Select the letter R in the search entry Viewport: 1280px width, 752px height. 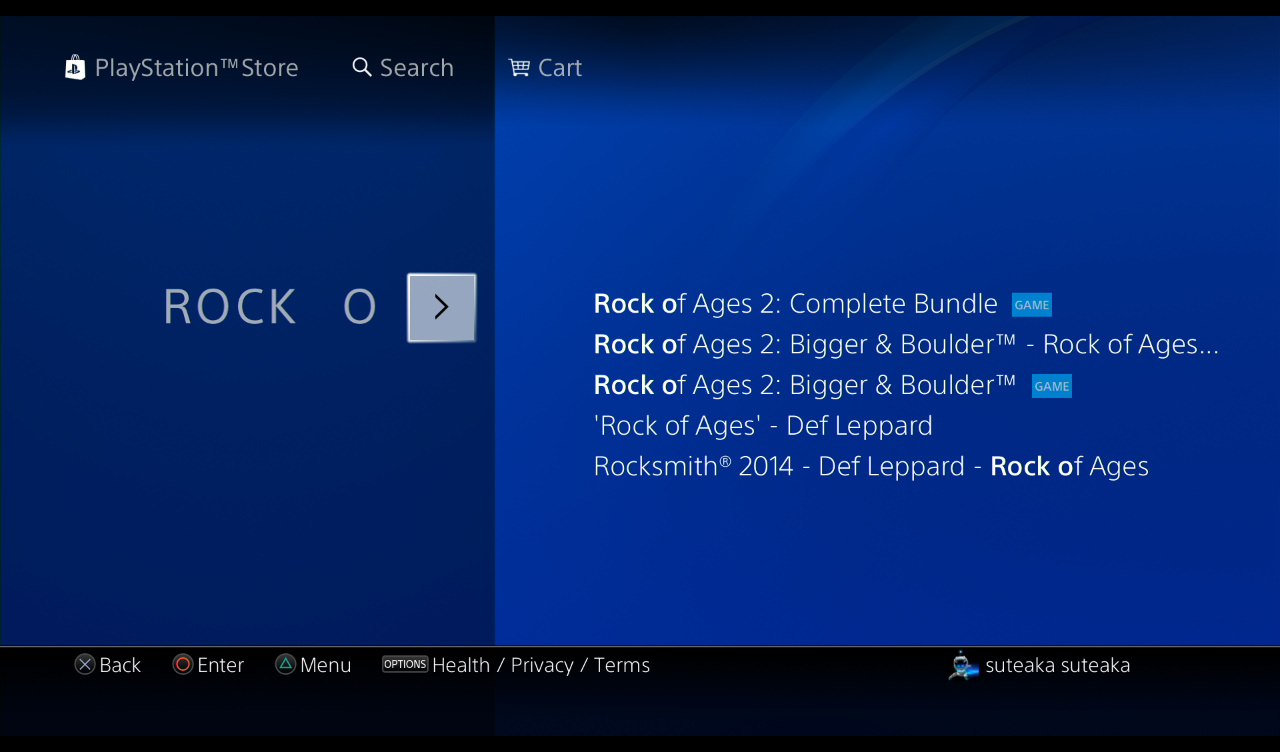tap(176, 307)
